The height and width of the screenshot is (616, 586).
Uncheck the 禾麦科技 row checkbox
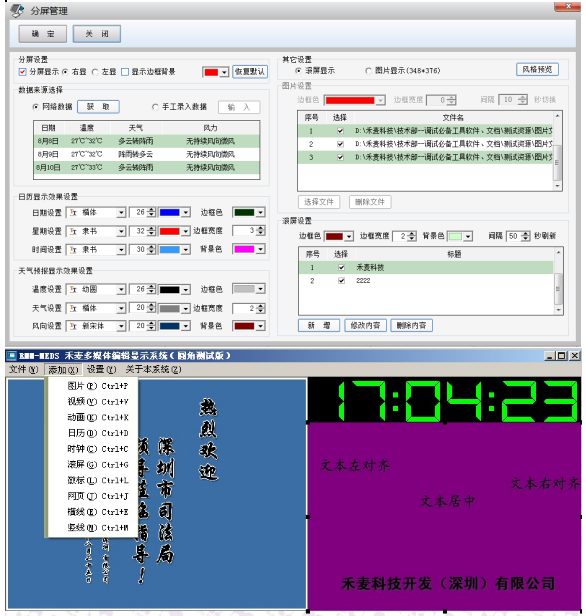pos(341,268)
